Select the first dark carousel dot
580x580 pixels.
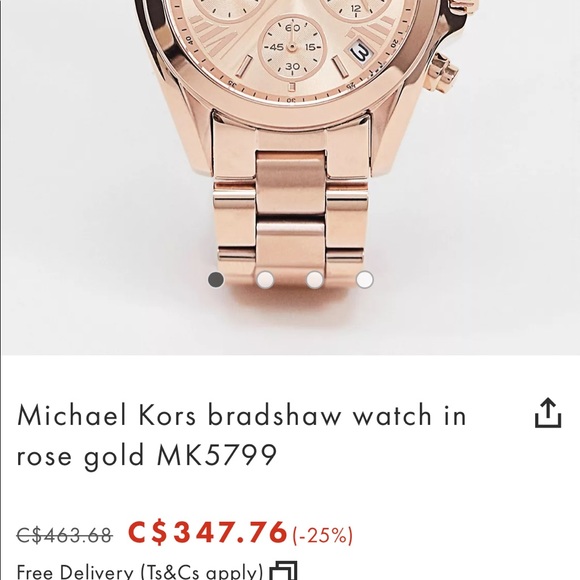(x=216, y=279)
